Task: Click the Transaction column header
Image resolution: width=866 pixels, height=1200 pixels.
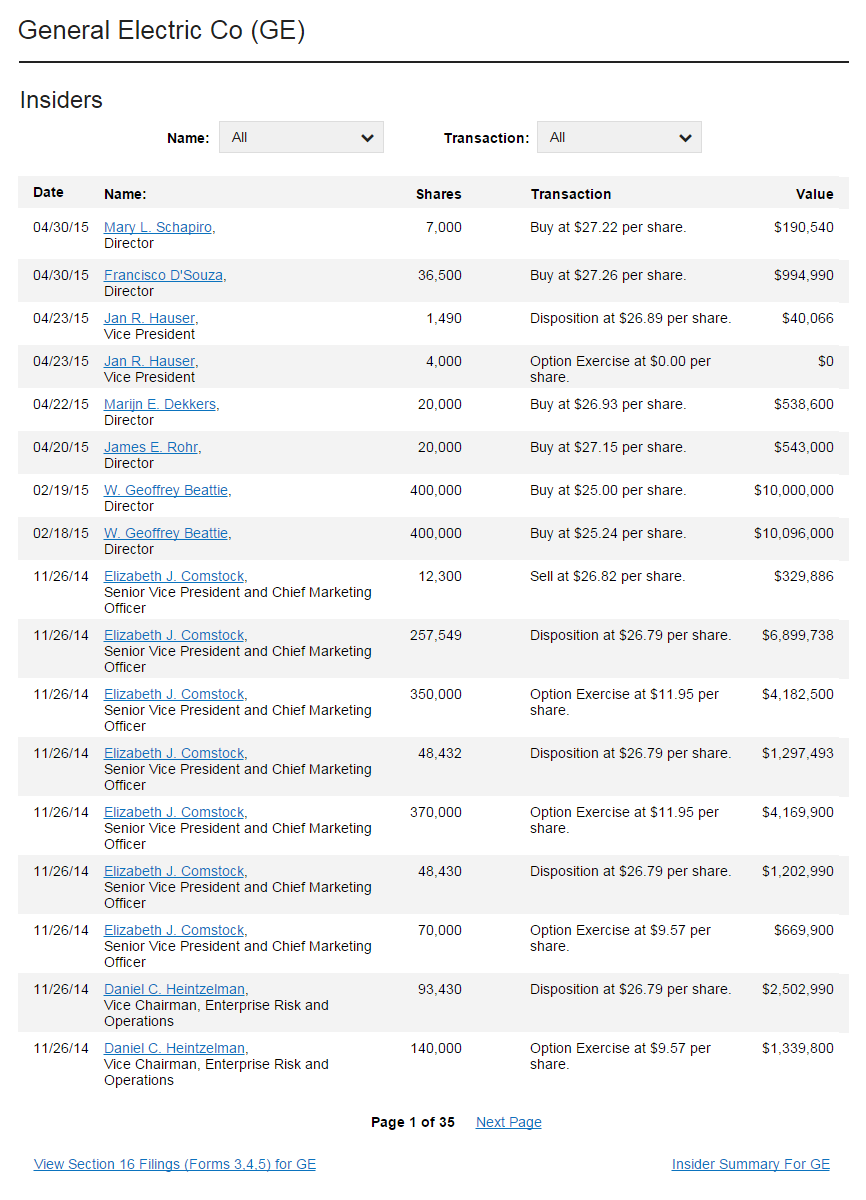Action: point(570,195)
